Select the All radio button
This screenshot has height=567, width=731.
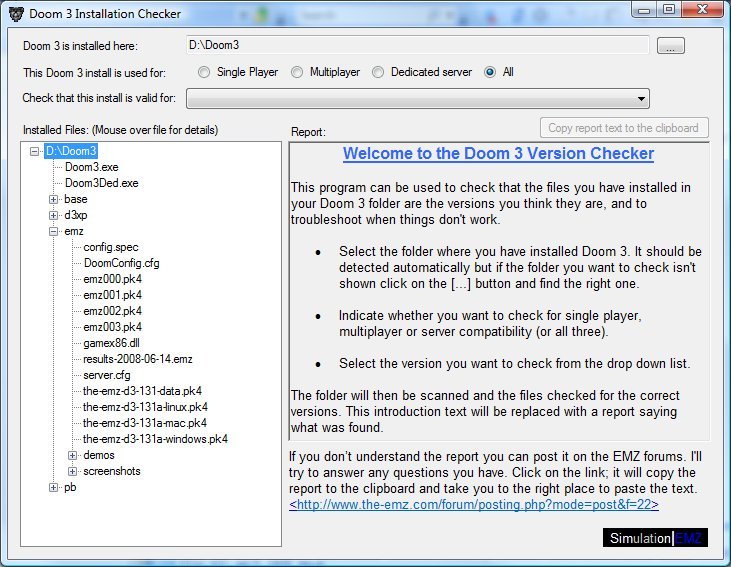click(491, 72)
